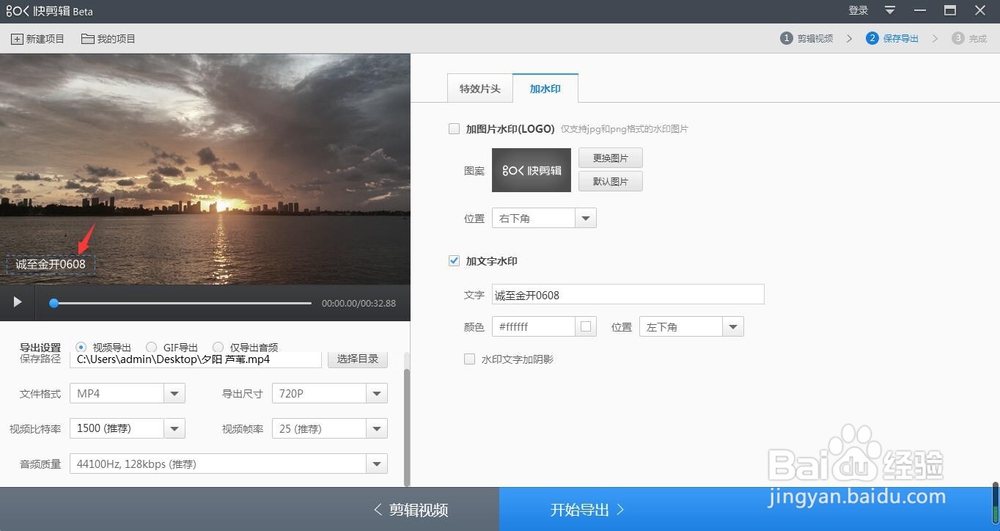Click the 选择目录 button

pos(358,359)
